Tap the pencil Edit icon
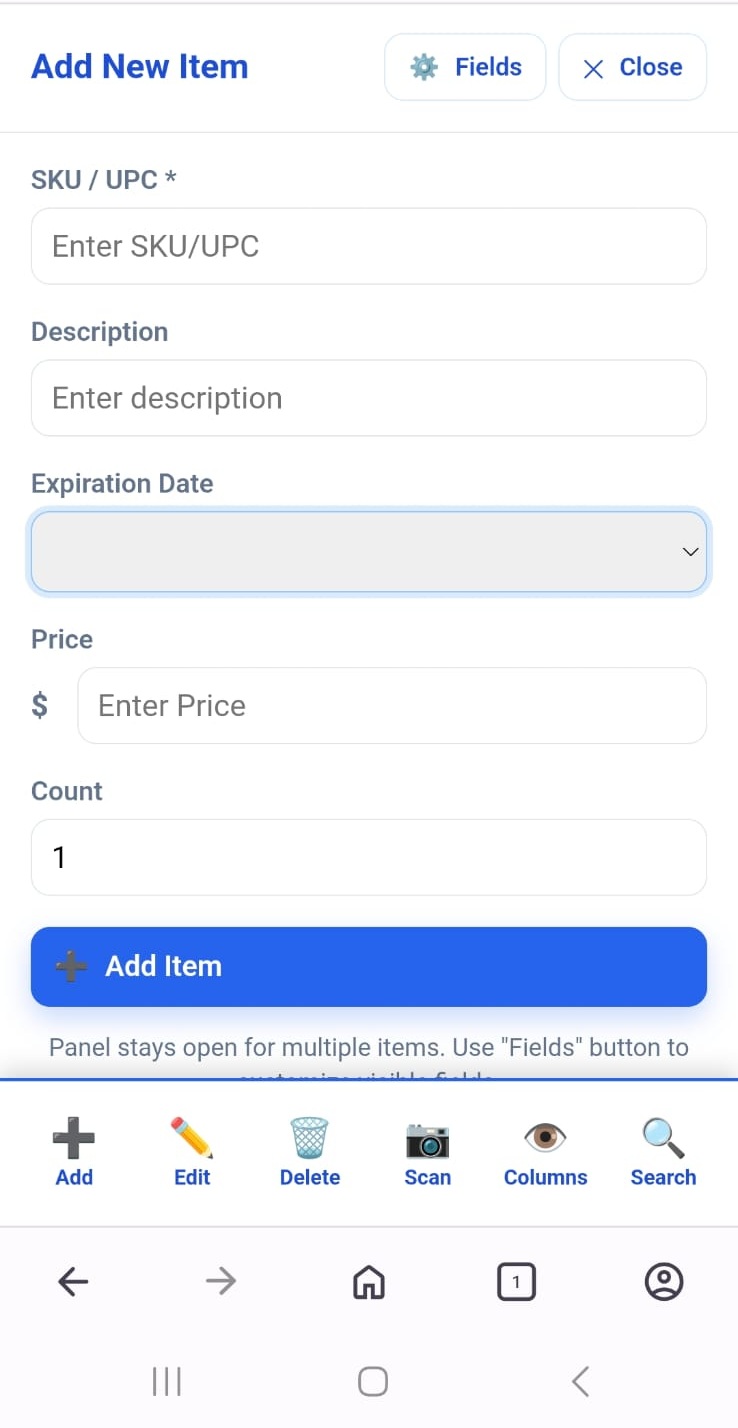This screenshot has width=738, height=1428. coord(192,1139)
